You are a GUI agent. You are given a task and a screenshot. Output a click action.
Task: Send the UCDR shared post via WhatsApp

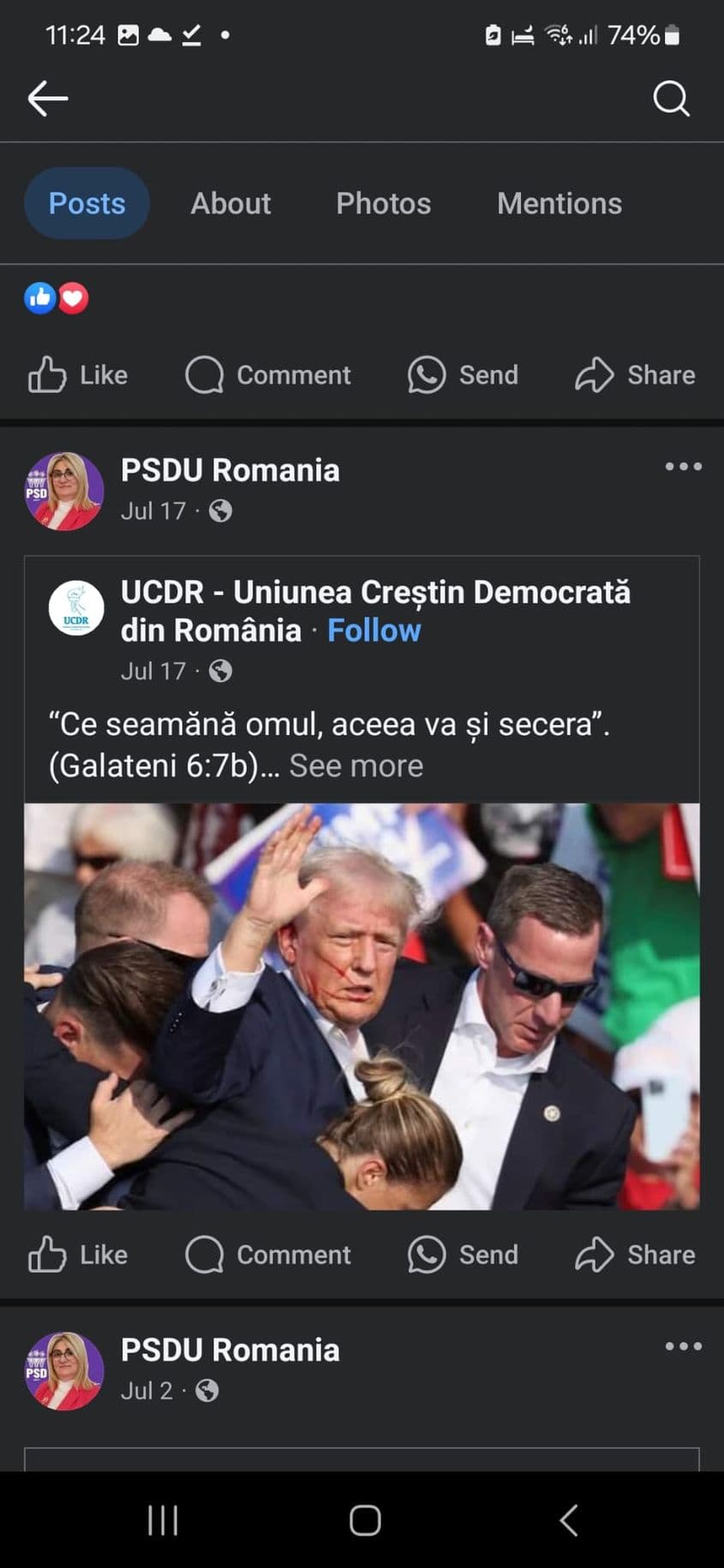pos(464,1255)
